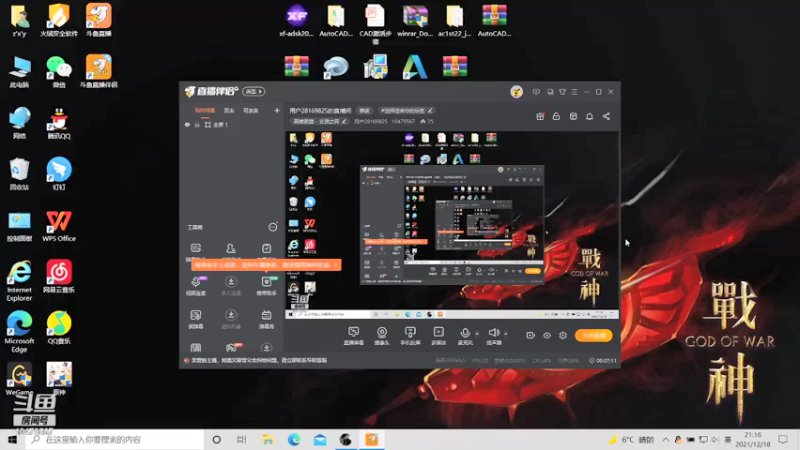800x450 pixels.
Task: Open the greyed-out download tool in middle row
Action: pos(231,285)
